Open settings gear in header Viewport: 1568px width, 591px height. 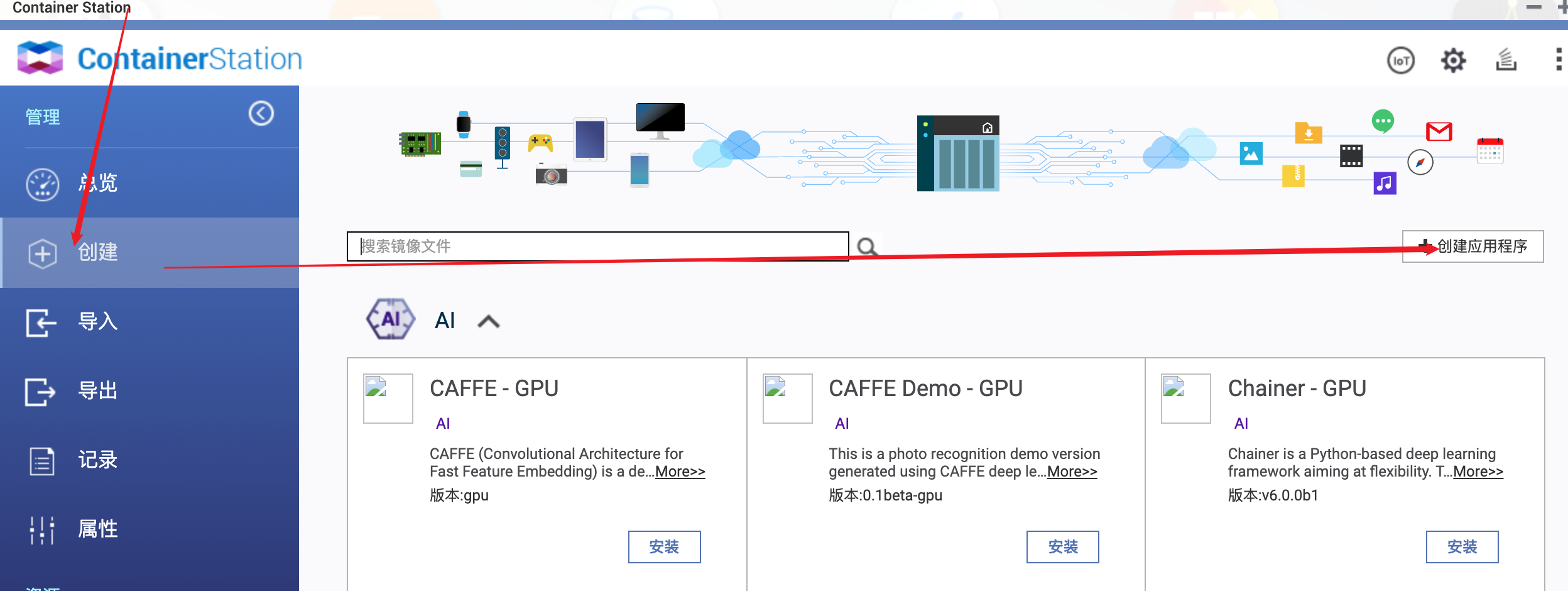[x=1453, y=60]
